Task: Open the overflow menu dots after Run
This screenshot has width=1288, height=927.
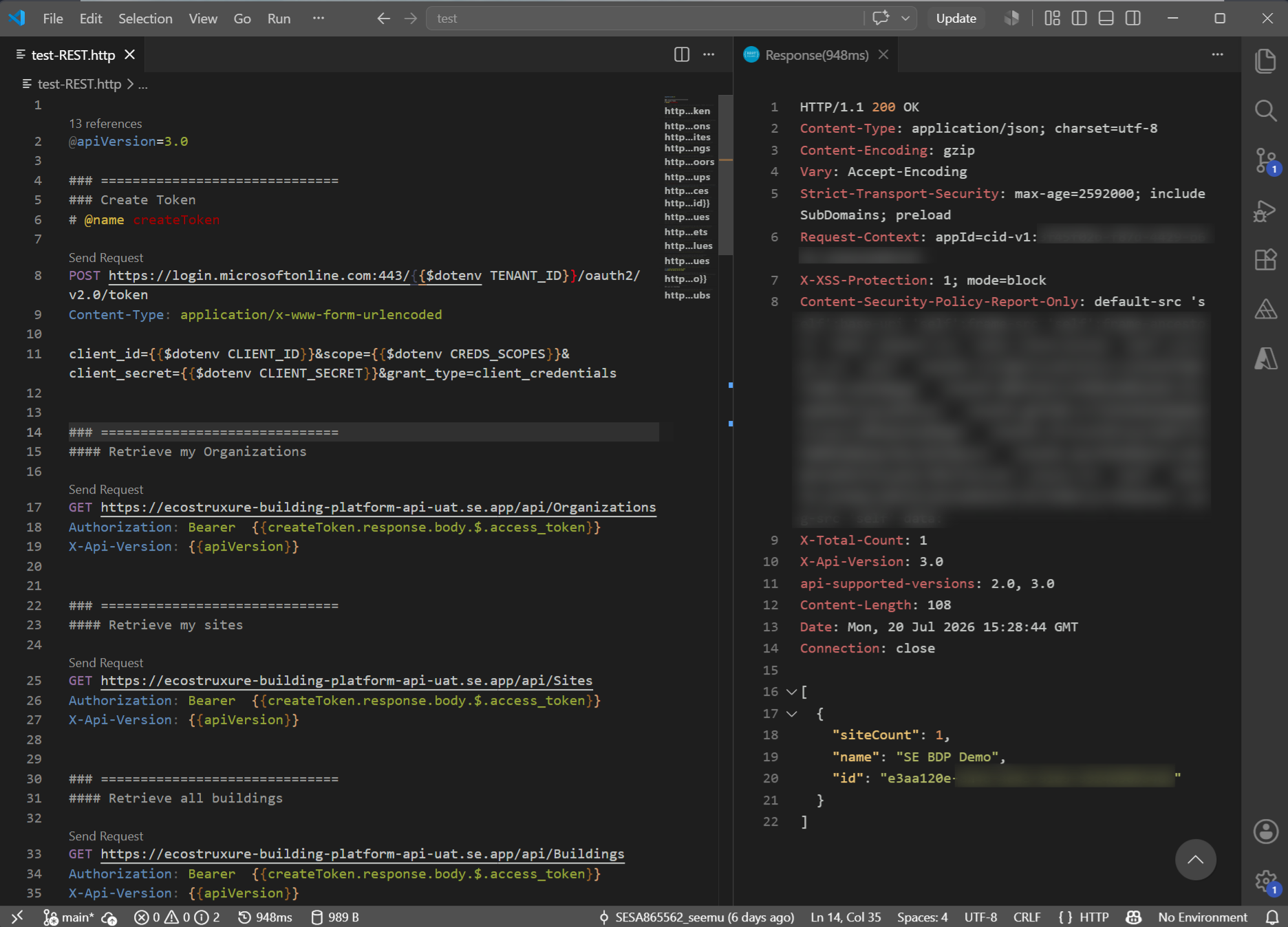Action: coord(318,19)
